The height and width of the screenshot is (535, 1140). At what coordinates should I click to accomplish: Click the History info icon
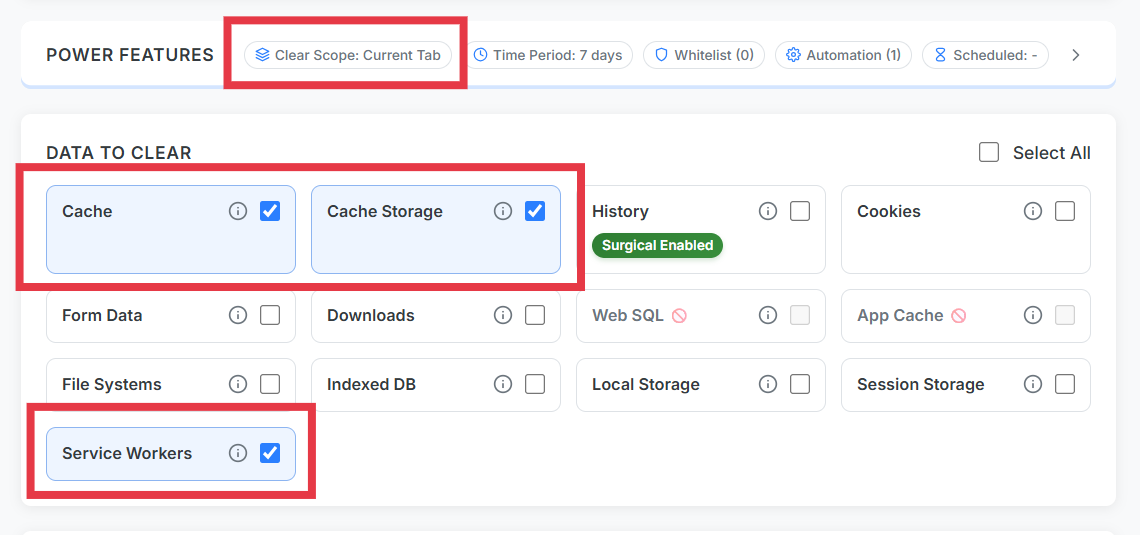tap(768, 212)
